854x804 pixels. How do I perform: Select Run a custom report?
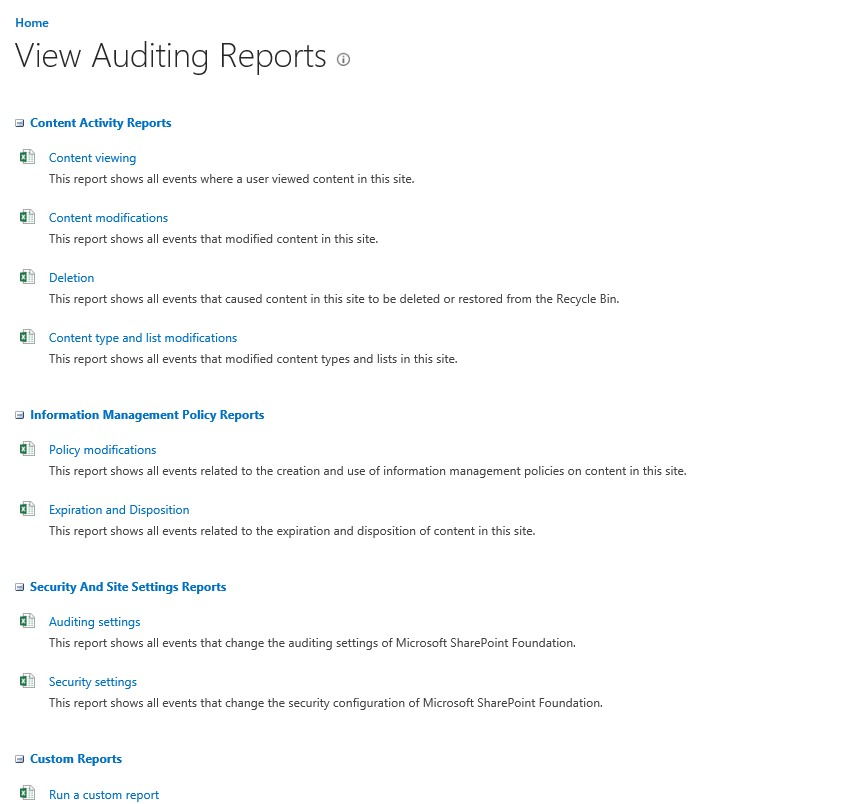coord(103,794)
